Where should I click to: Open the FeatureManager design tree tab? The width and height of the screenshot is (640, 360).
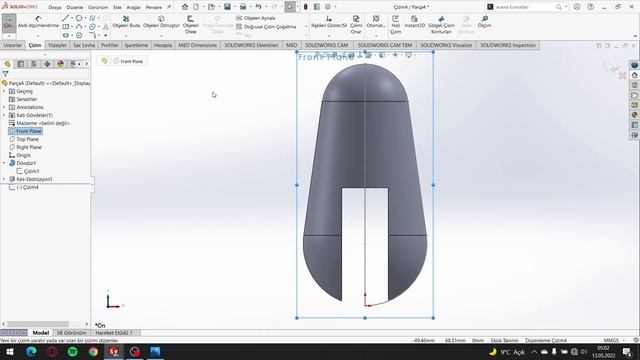[x=7, y=64]
